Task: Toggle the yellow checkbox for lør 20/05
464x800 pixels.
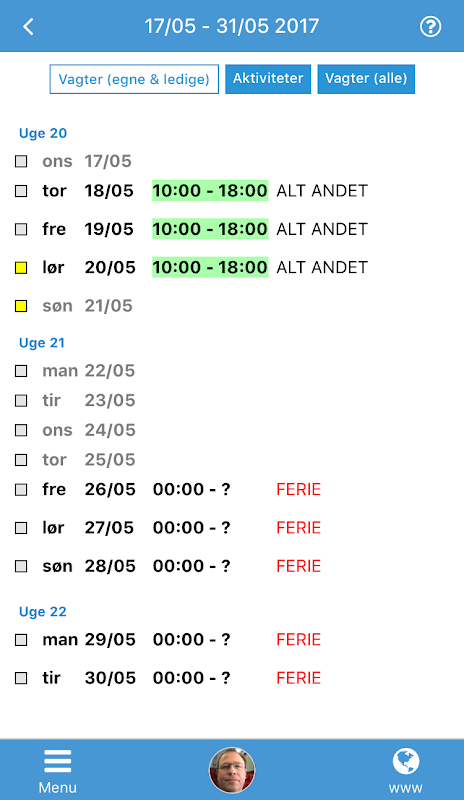Action: pos(21,267)
